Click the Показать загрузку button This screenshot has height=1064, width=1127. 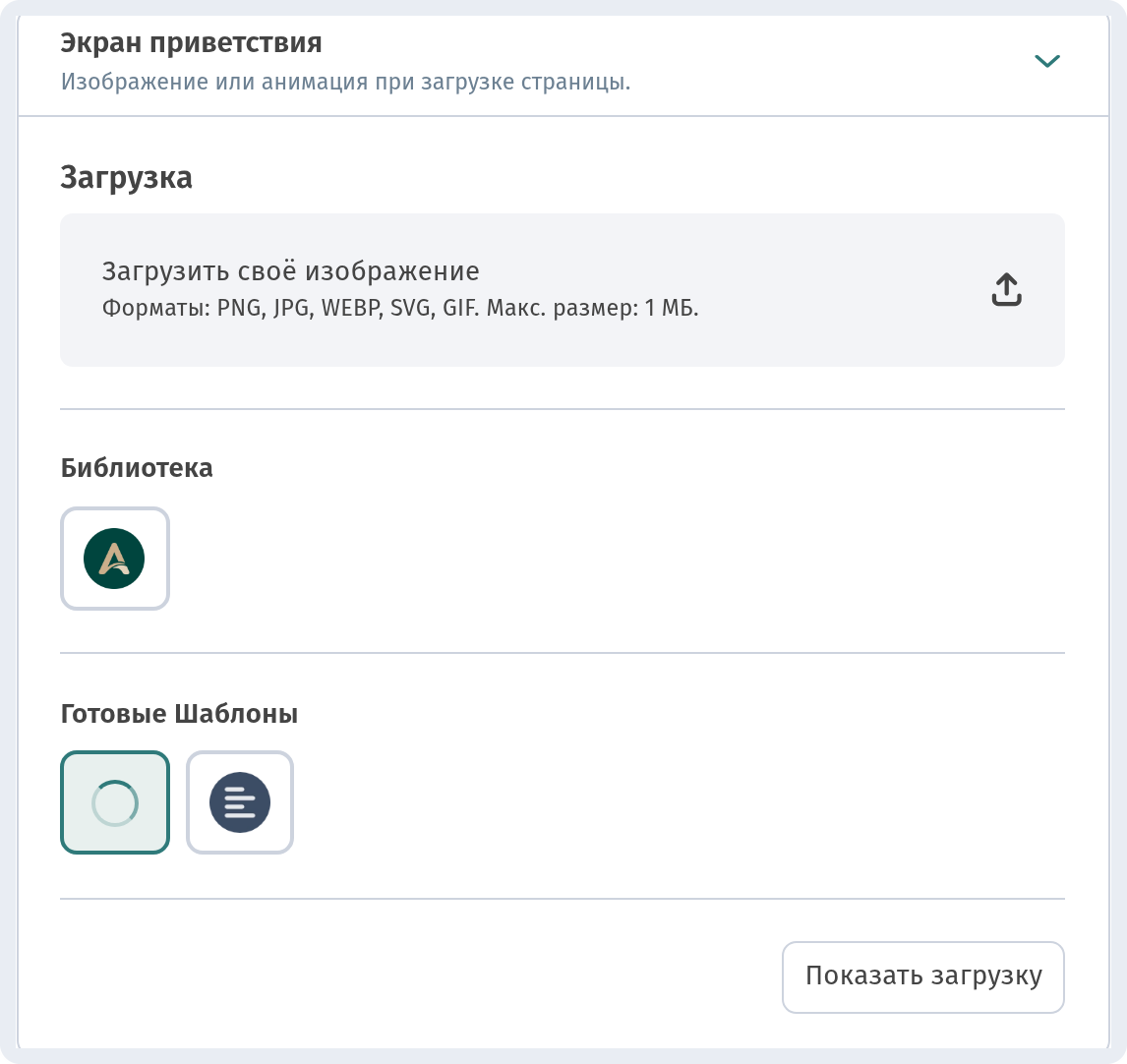[922, 977]
